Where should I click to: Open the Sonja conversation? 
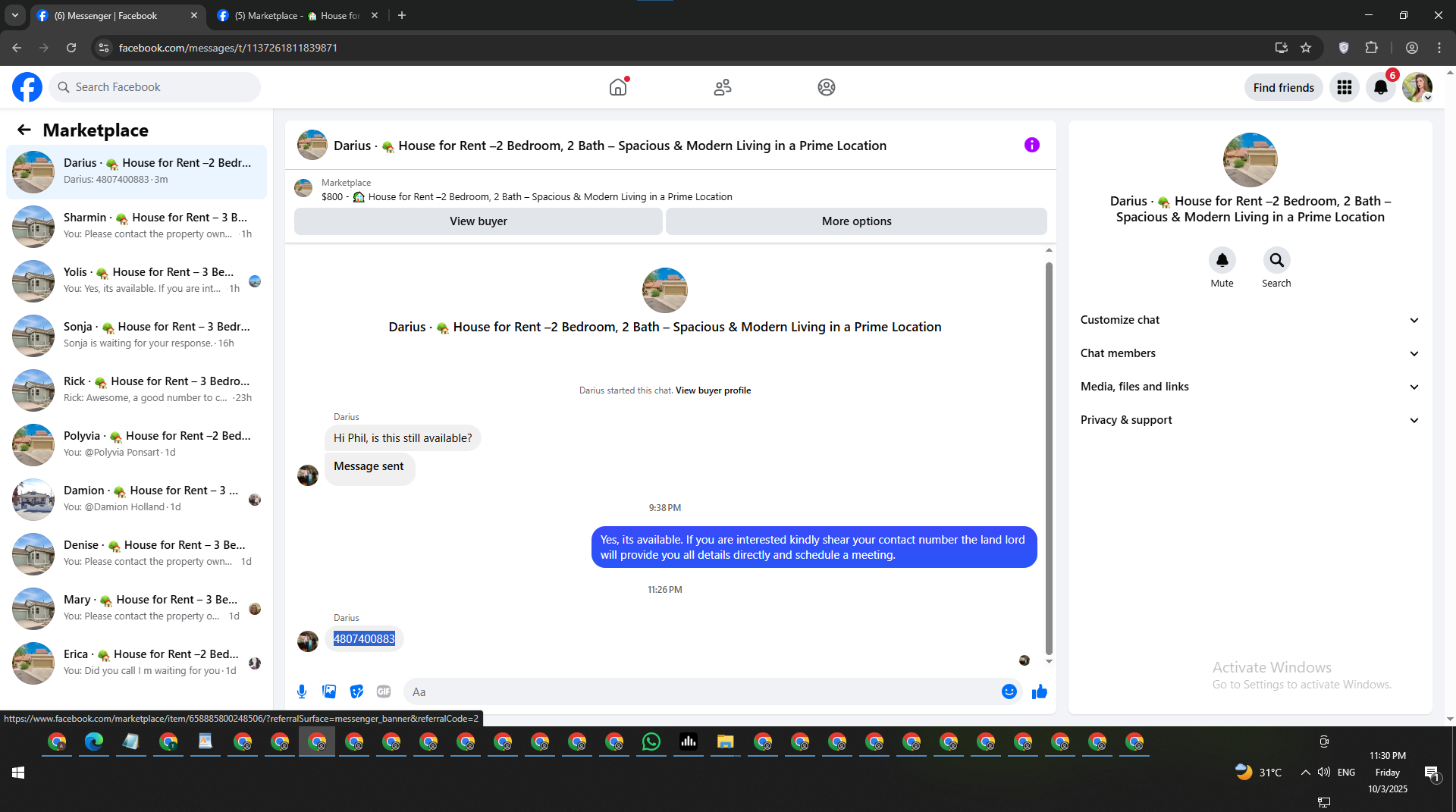click(136, 336)
